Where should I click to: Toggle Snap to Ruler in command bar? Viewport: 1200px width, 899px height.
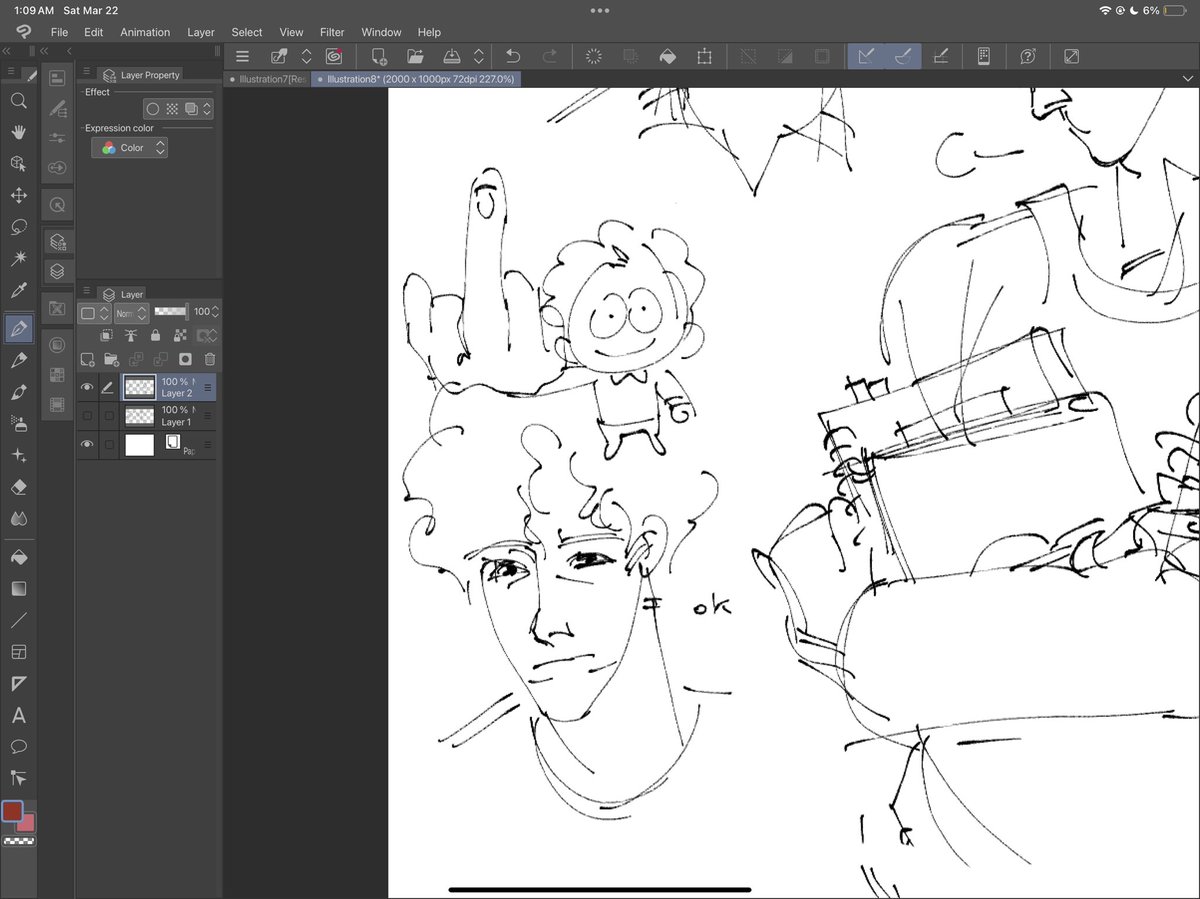pyautogui.click(x=867, y=57)
